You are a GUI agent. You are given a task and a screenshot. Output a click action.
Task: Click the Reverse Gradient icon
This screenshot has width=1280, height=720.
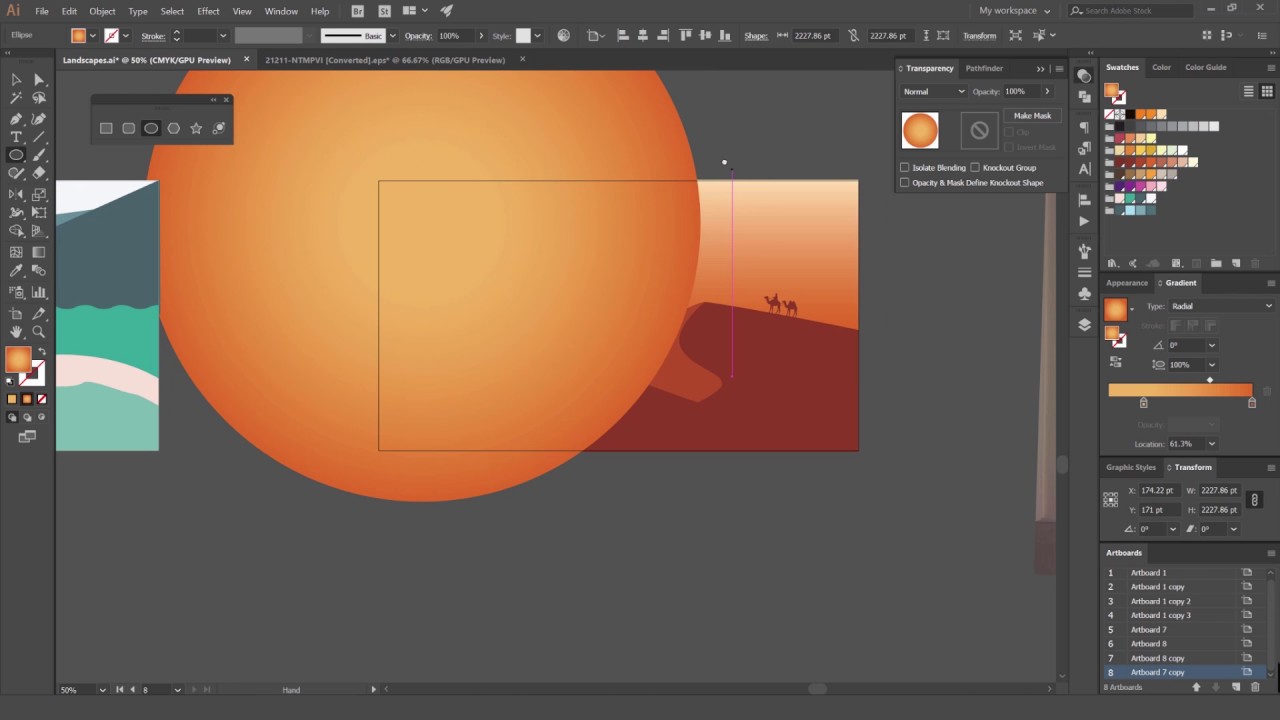click(1116, 362)
